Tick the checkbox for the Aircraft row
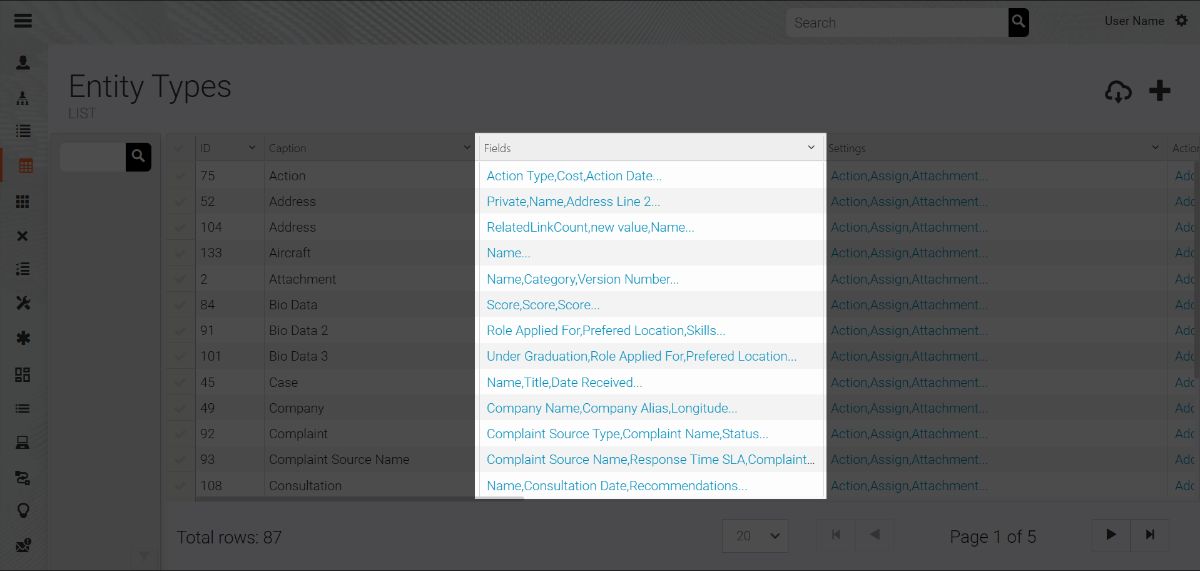 180,253
